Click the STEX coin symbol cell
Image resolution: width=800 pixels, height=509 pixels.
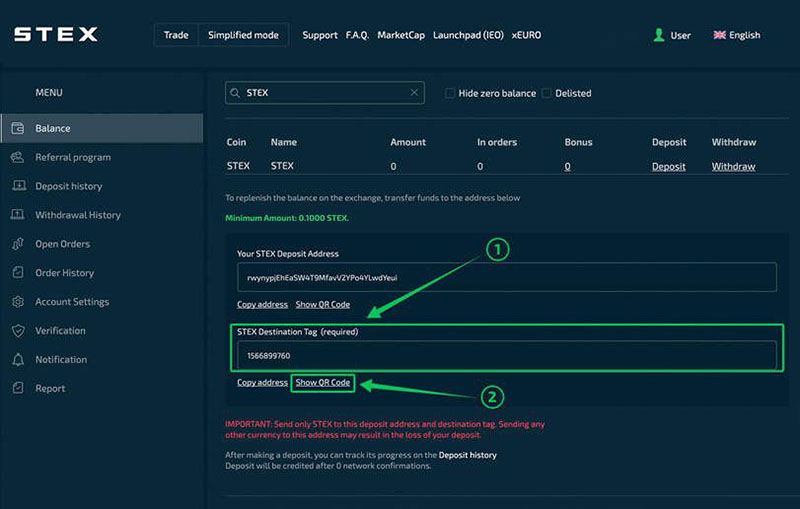click(x=238, y=166)
